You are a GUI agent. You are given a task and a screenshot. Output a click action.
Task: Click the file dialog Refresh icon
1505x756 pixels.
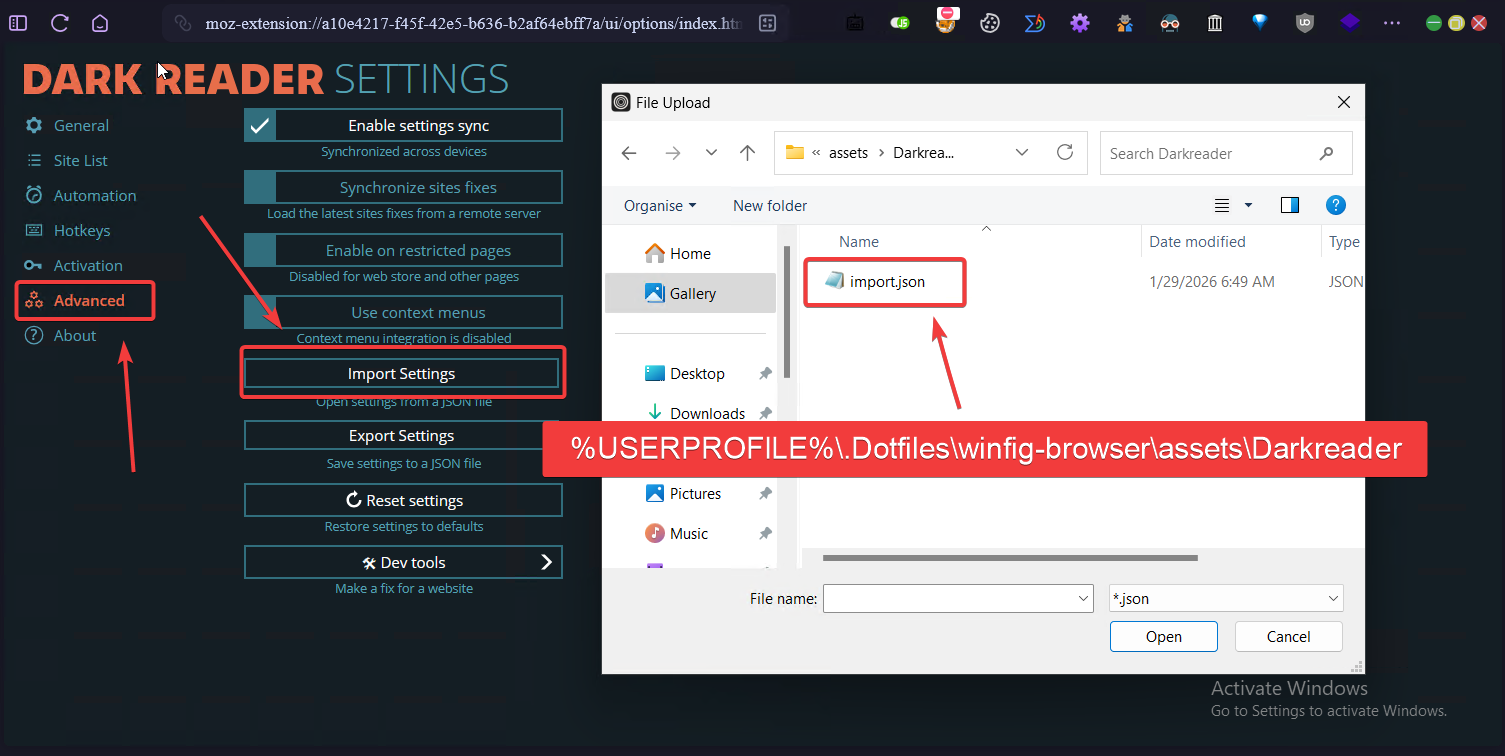[1065, 153]
